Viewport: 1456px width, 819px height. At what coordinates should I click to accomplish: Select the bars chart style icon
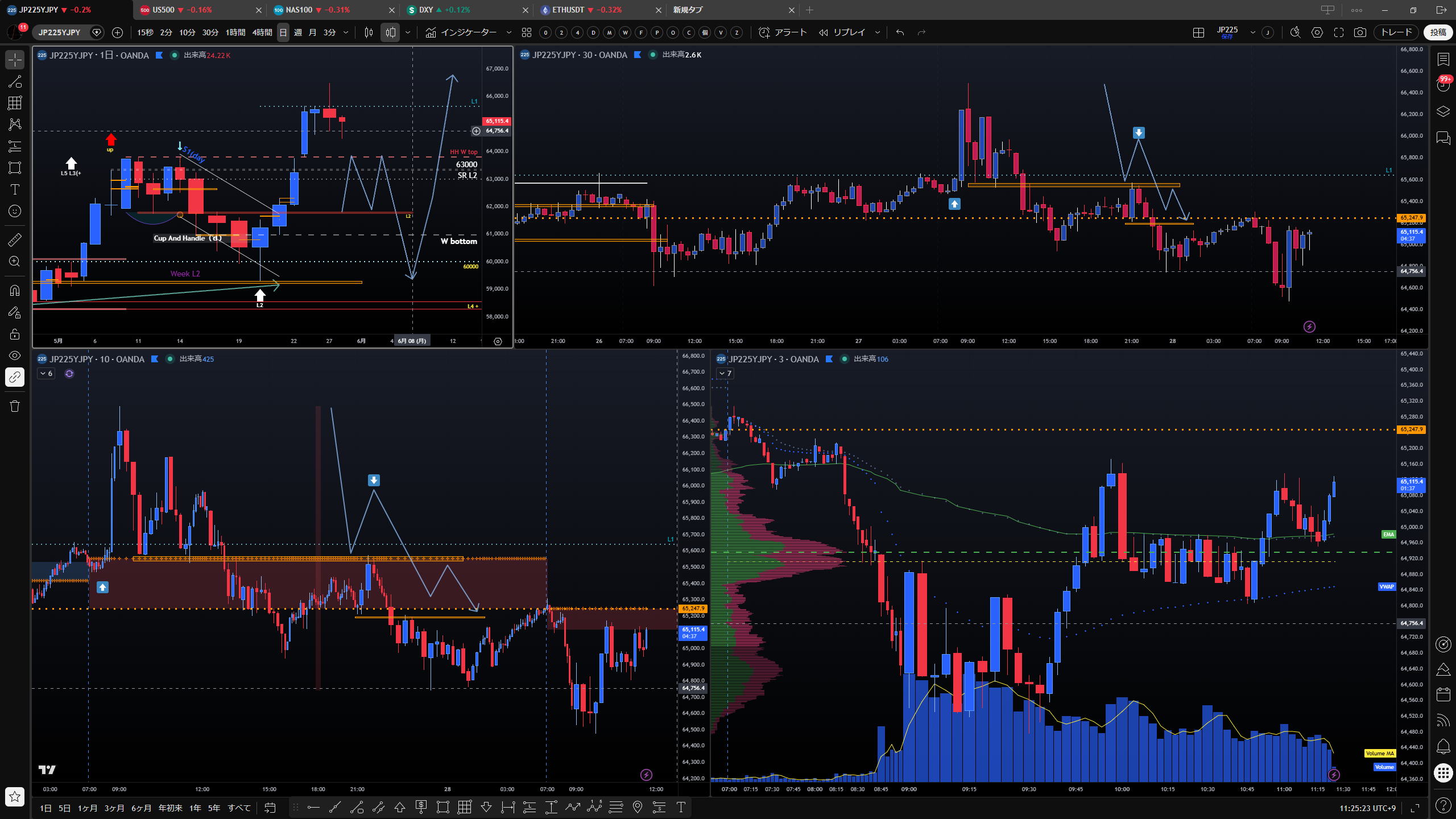[x=369, y=32]
